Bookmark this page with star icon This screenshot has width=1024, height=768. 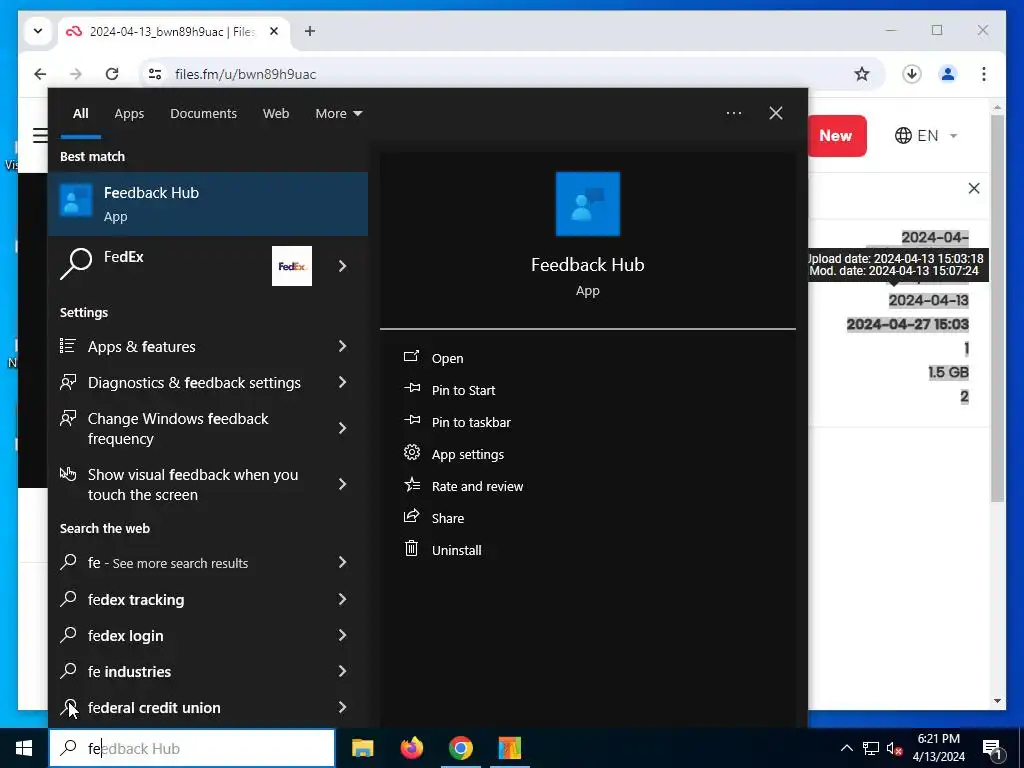(862, 74)
